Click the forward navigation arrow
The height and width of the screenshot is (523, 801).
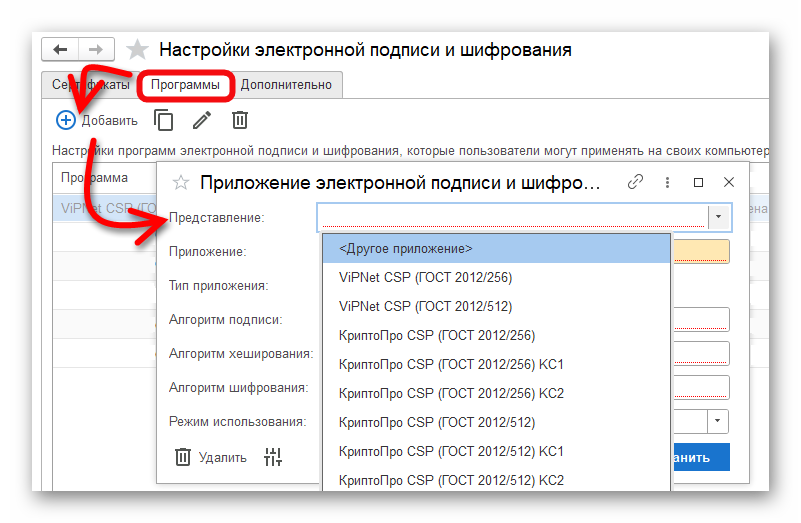(96, 50)
